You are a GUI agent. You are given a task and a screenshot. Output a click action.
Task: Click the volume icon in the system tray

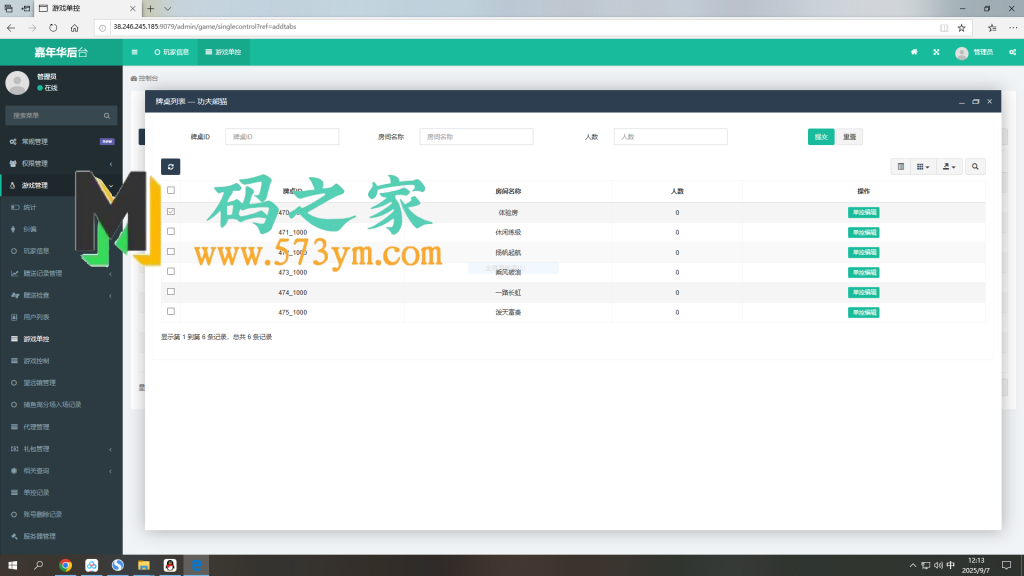[938, 565]
